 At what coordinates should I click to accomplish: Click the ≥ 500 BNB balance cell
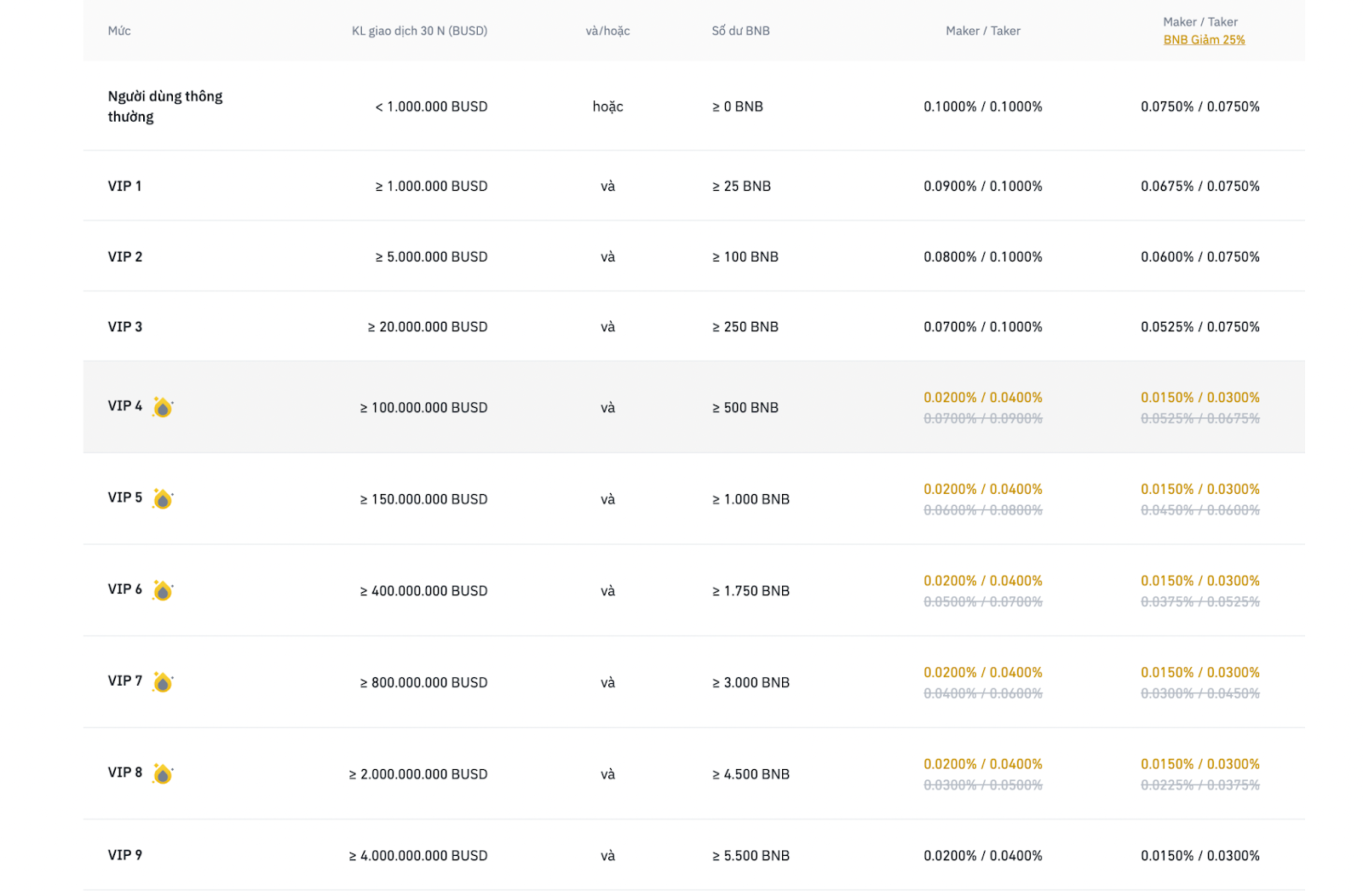745,407
